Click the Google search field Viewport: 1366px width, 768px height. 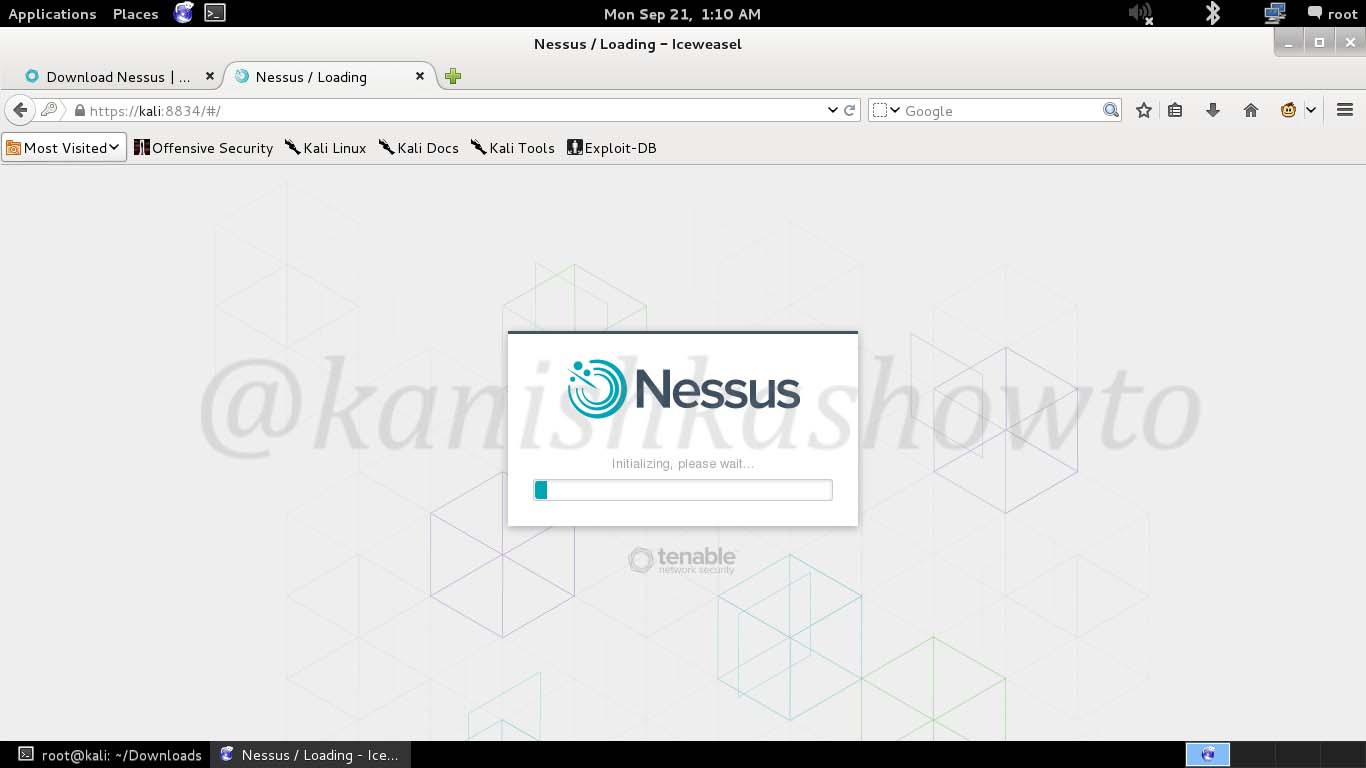(x=1001, y=111)
